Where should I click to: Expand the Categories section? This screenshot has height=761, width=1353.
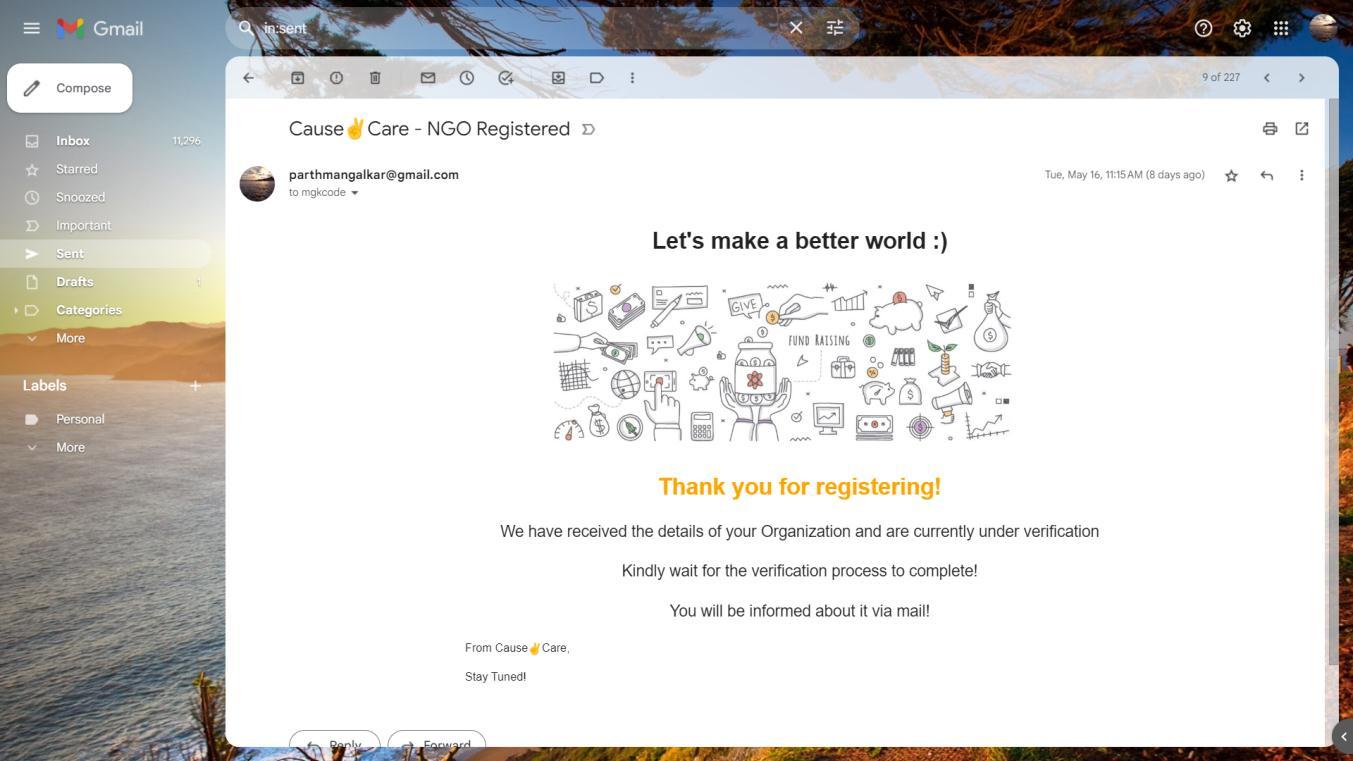[15, 310]
